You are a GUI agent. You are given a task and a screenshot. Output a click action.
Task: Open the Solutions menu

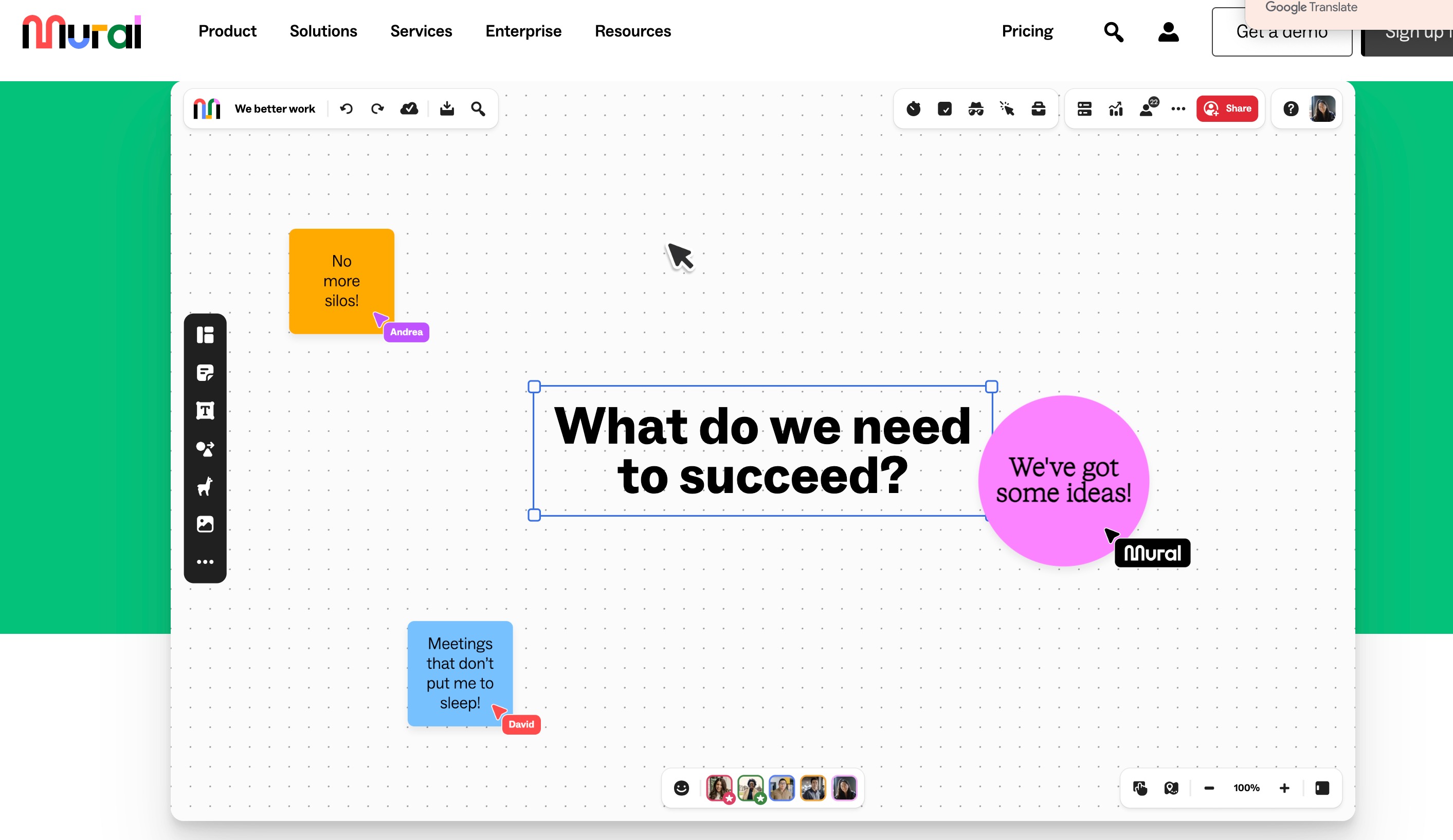coord(323,31)
